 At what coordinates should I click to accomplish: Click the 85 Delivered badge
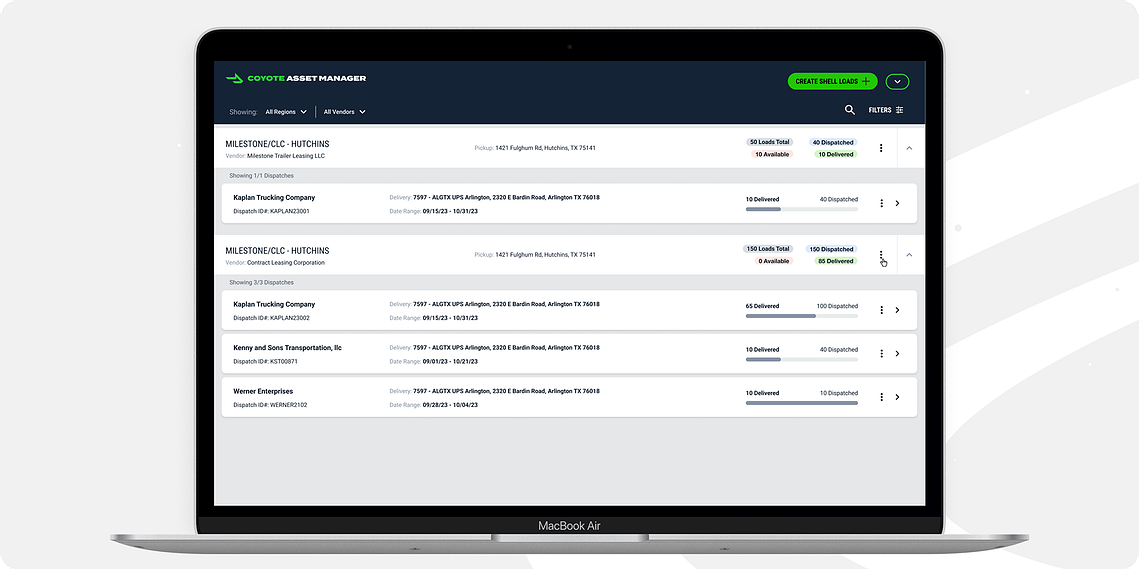click(835, 261)
